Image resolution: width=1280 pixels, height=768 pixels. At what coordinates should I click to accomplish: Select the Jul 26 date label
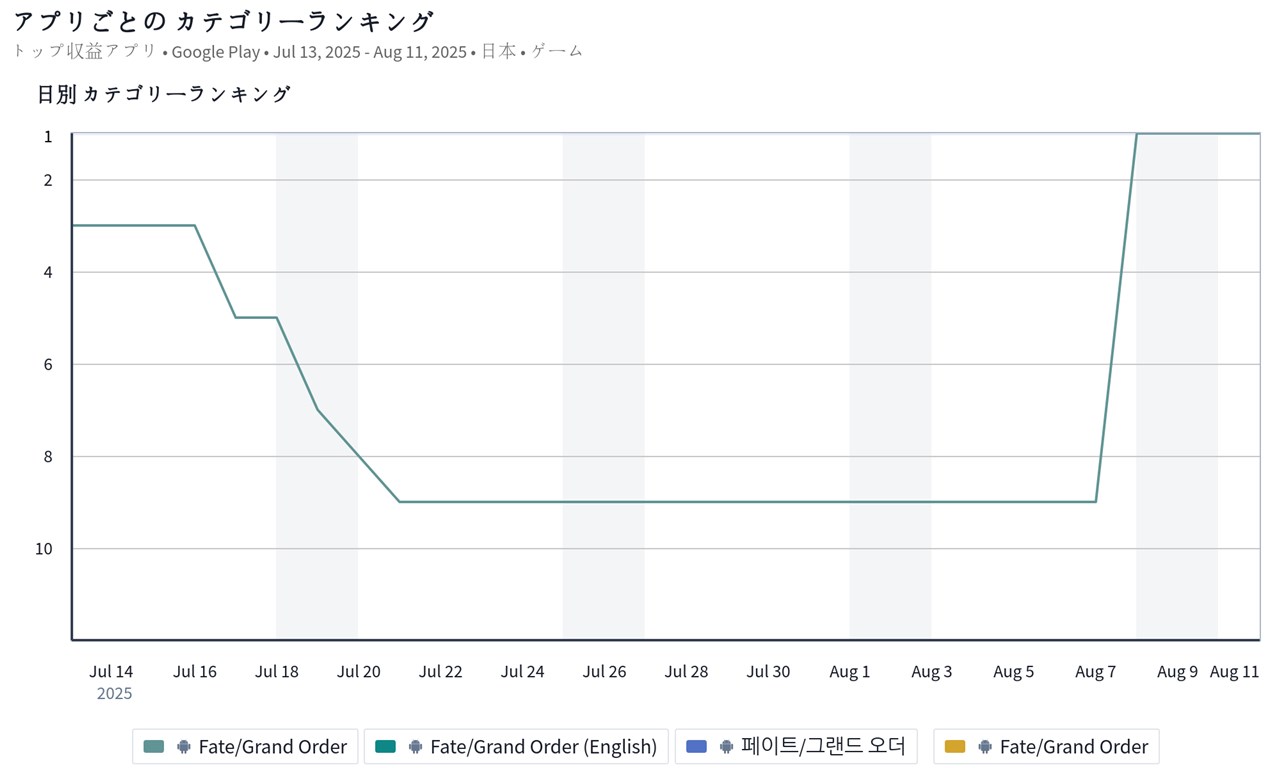pos(604,672)
